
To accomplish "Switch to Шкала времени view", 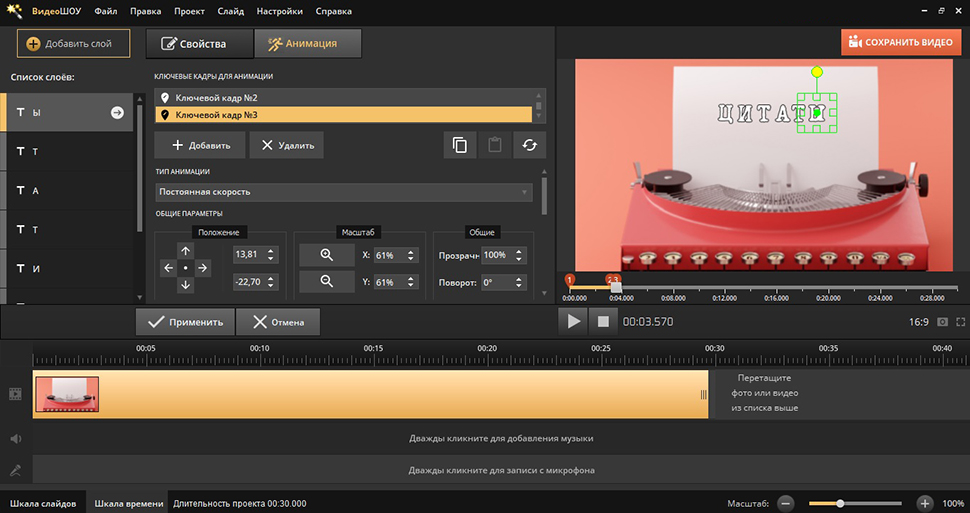I will tap(129, 504).
